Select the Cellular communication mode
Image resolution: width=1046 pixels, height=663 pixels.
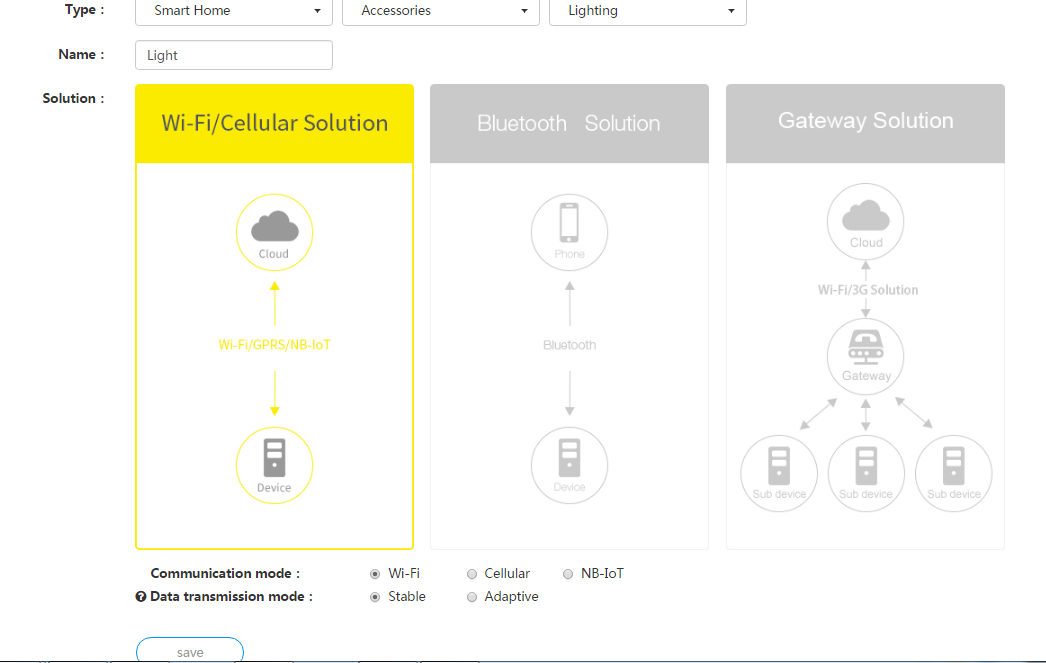coord(472,574)
